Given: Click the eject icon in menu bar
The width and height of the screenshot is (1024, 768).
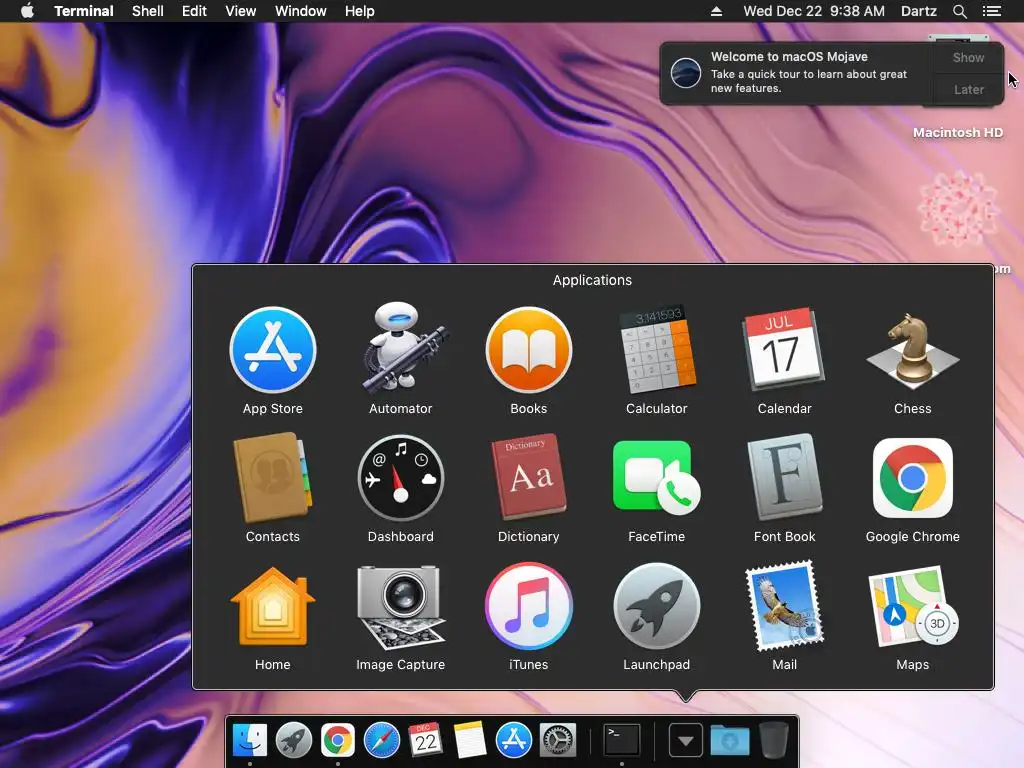Looking at the screenshot, I should click(716, 11).
